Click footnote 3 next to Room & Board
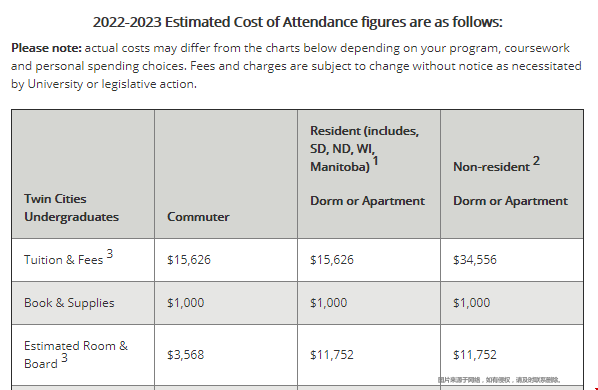This screenshot has width=598, height=390. pos(64,358)
